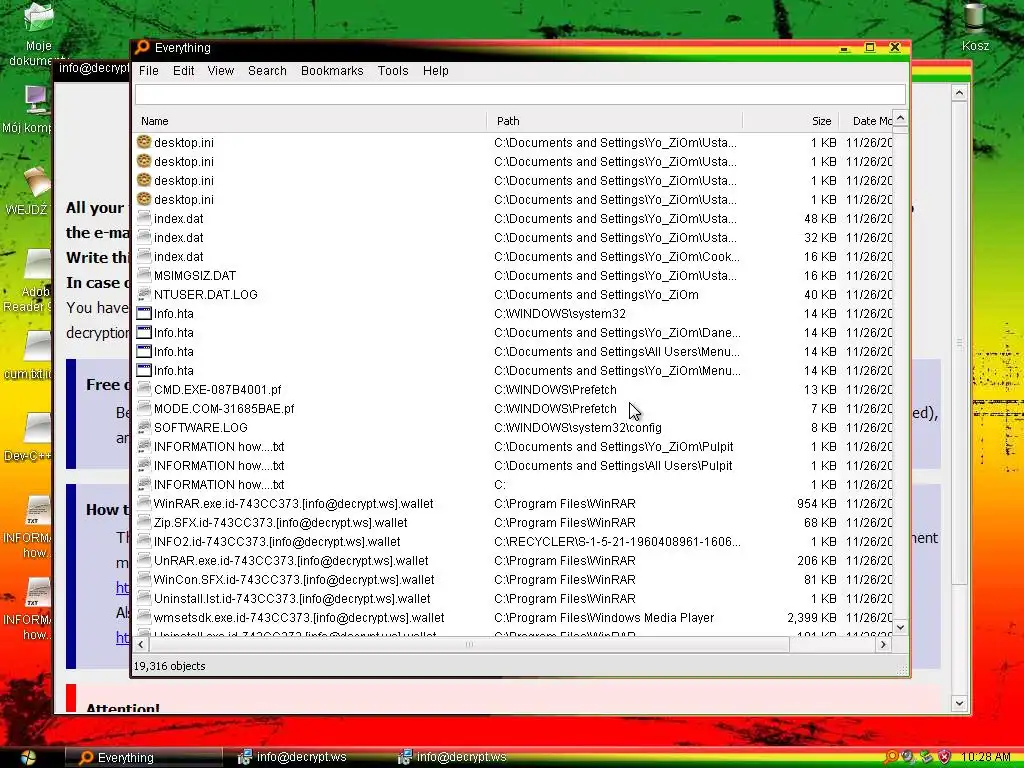Open the Edit menu
Screen dimensions: 1024x768
click(183, 71)
